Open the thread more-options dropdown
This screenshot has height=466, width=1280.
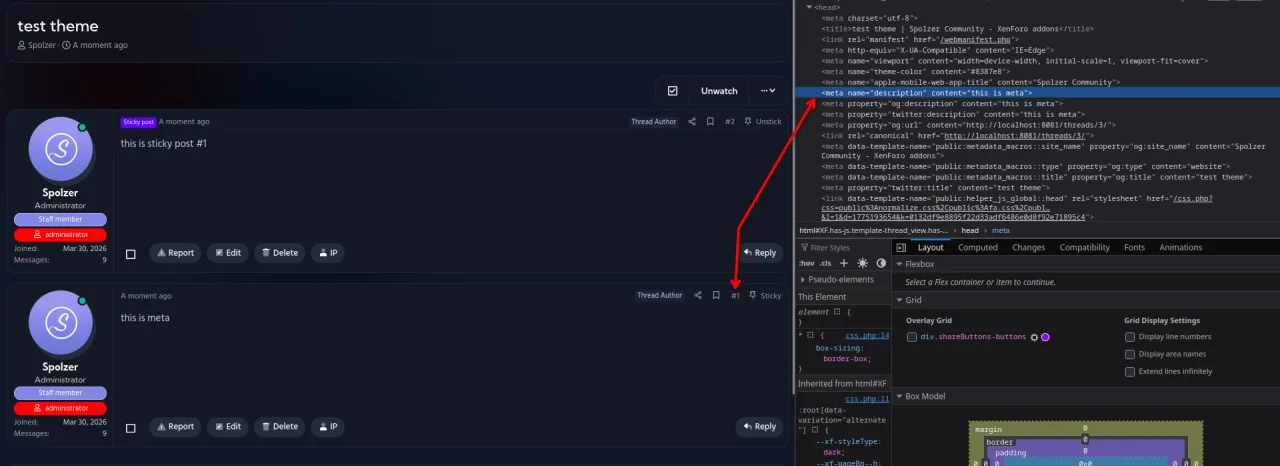coord(768,91)
